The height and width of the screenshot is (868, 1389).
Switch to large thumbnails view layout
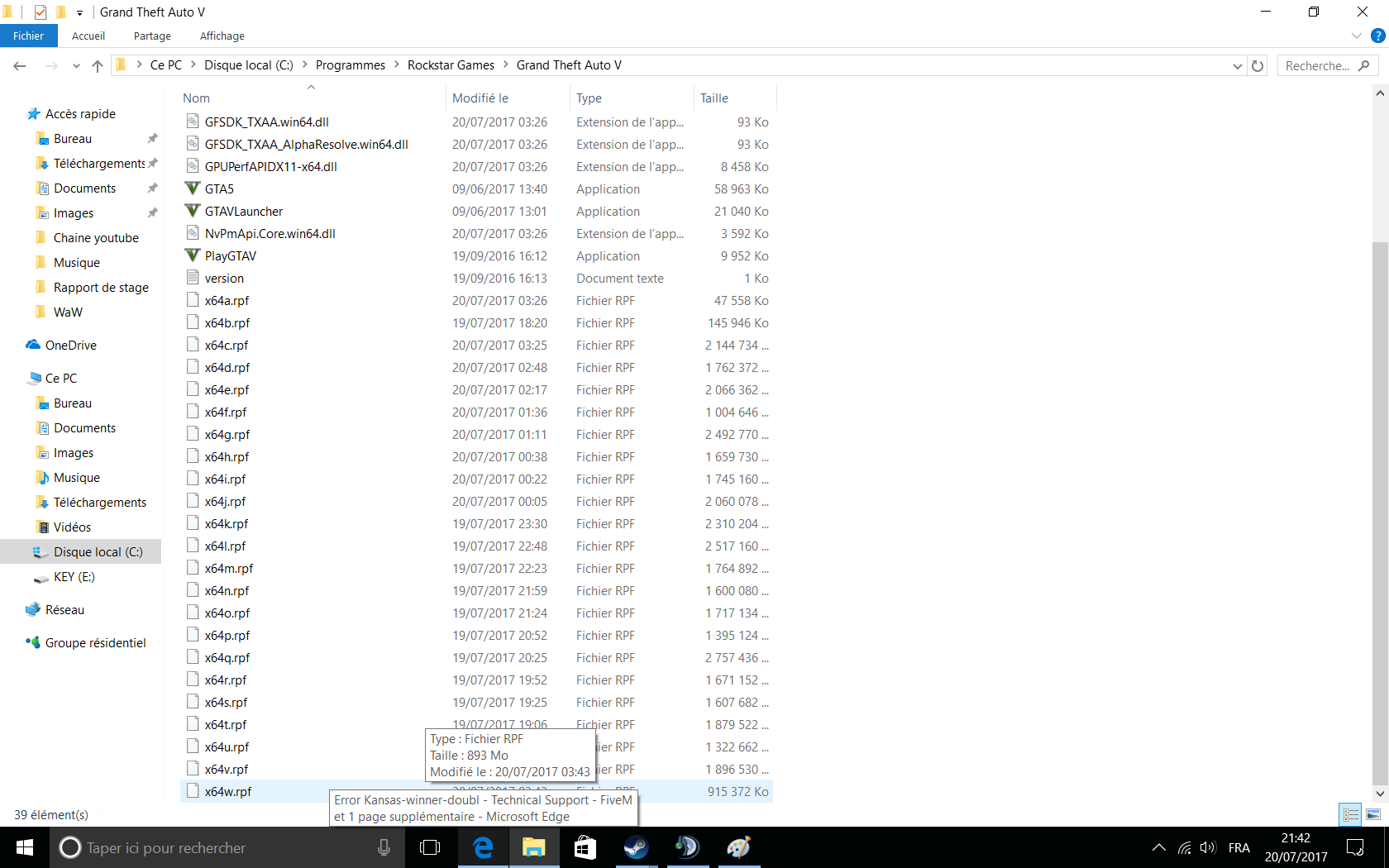coord(1373,814)
